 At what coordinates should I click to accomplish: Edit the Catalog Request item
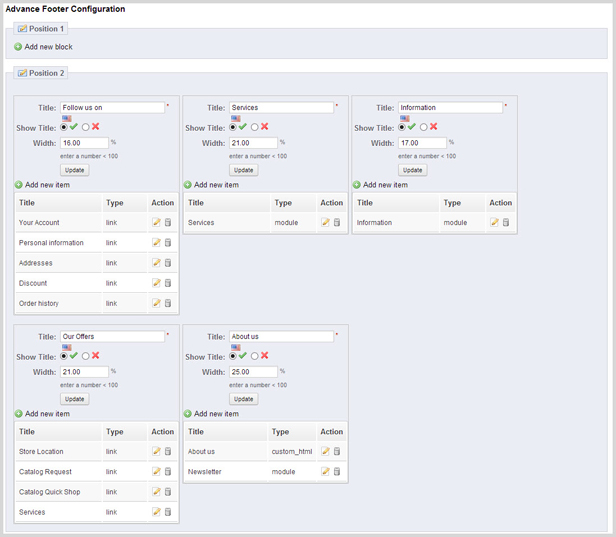pyautogui.click(x=156, y=471)
